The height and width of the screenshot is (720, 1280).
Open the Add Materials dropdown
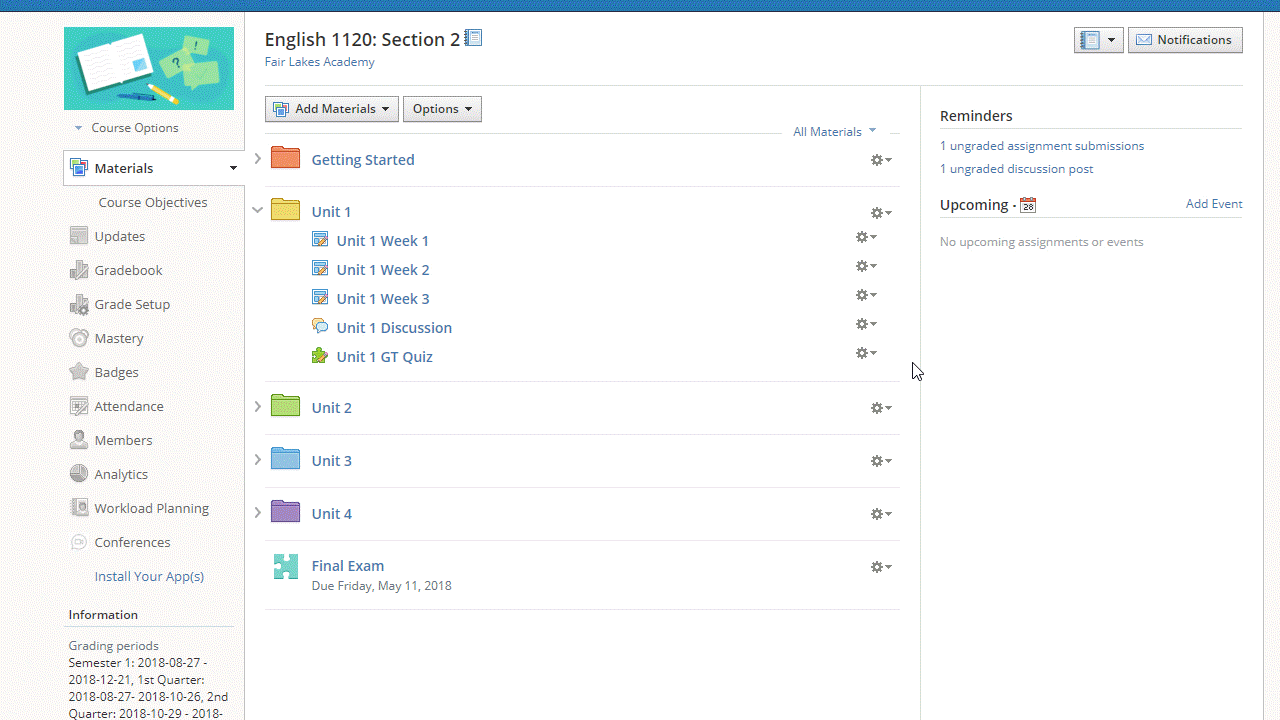(x=331, y=109)
